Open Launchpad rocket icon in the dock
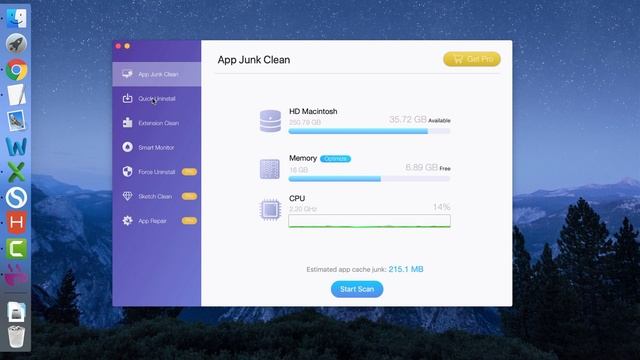The image size is (640, 360). [16, 44]
